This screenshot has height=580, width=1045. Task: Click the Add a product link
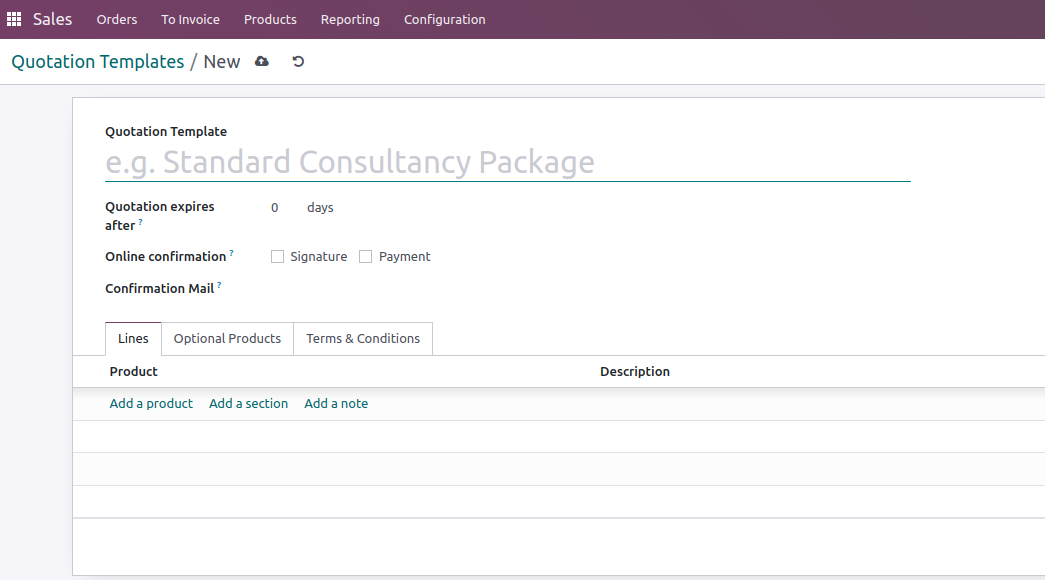click(x=151, y=404)
